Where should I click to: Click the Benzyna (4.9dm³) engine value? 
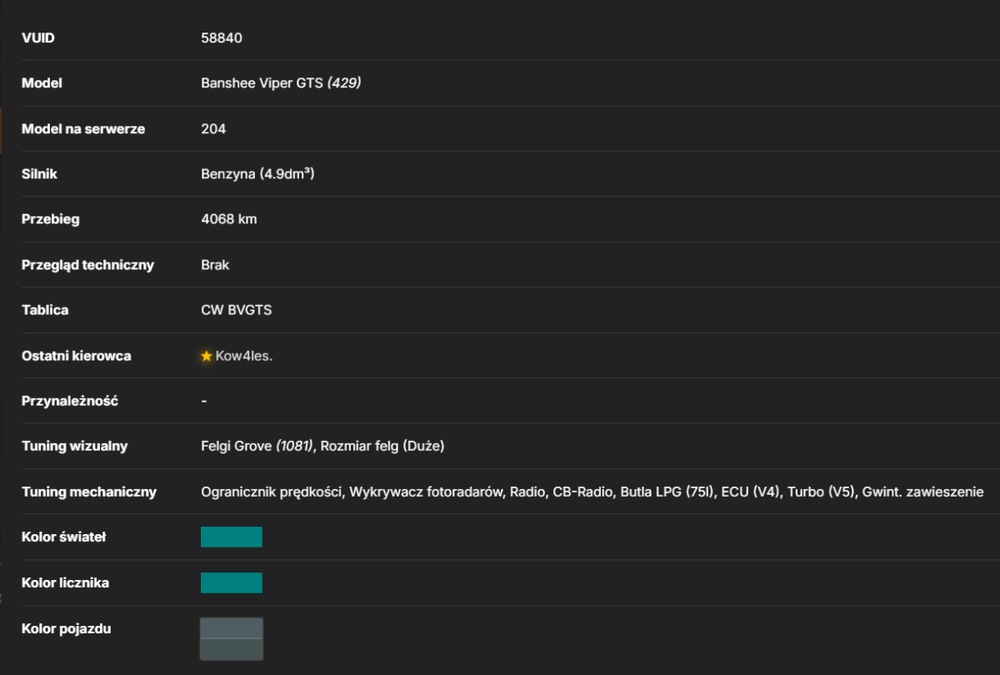258,174
